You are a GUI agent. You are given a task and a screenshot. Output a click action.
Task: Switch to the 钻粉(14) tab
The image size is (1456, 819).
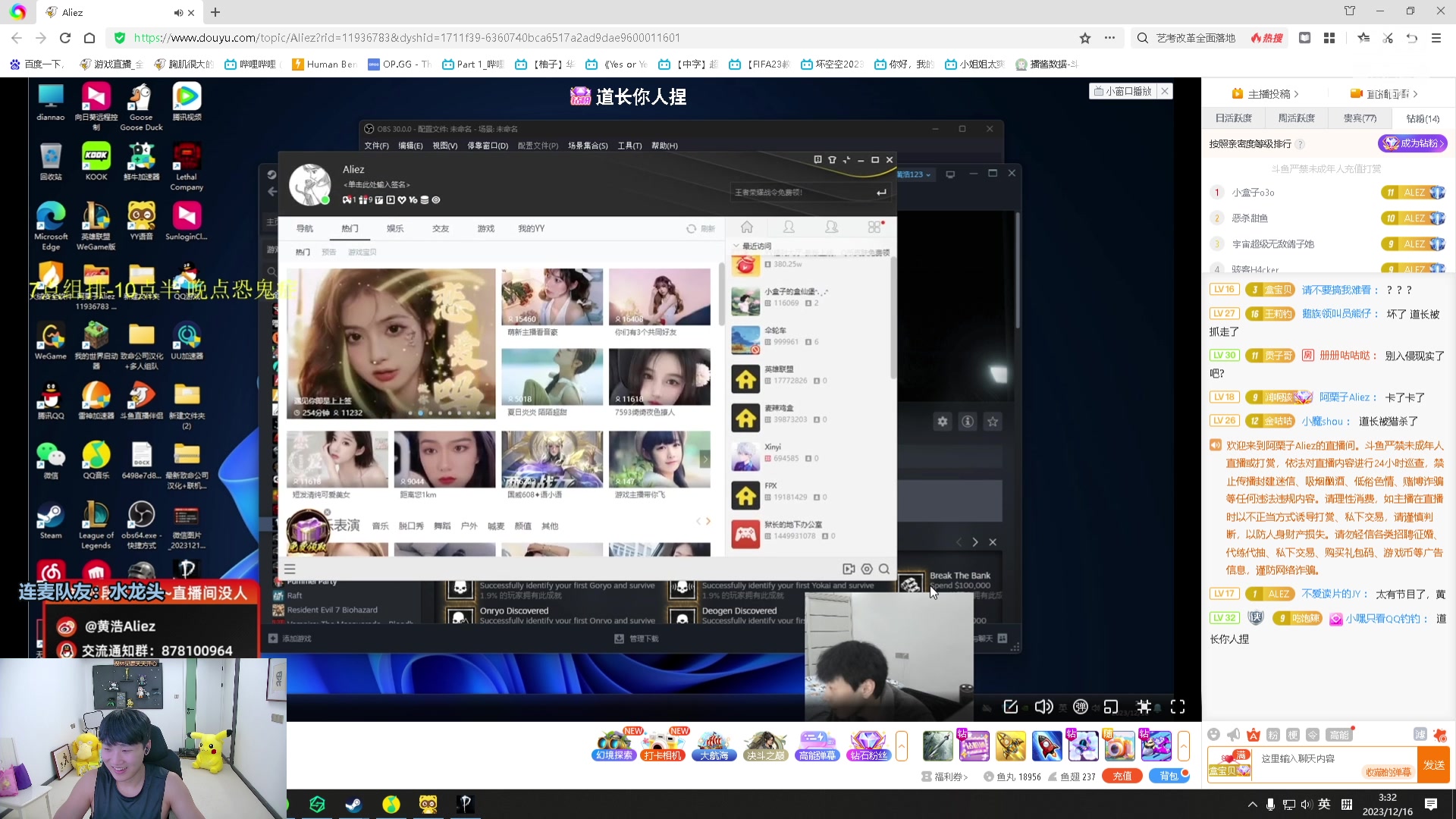click(1423, 118)
